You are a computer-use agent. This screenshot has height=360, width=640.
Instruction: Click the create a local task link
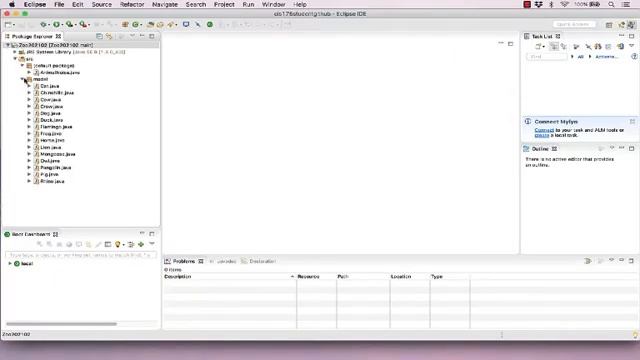542,135
